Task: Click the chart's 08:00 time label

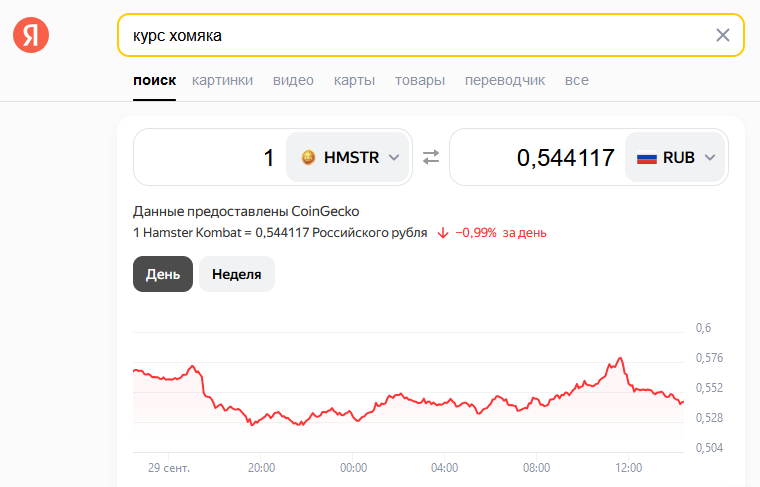Action: pos(537,468)
